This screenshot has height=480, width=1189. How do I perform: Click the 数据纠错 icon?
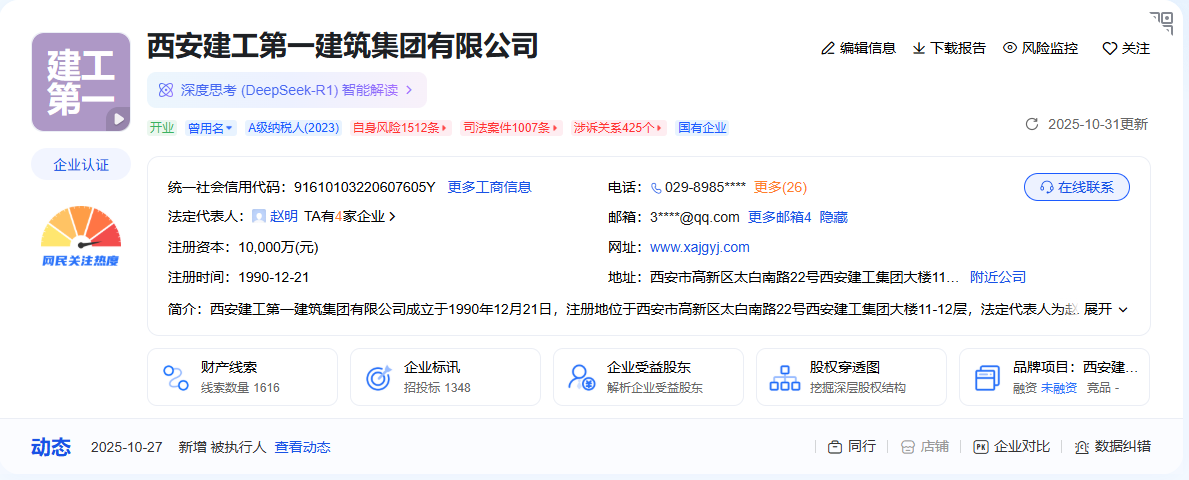(x=1082, y=447)
